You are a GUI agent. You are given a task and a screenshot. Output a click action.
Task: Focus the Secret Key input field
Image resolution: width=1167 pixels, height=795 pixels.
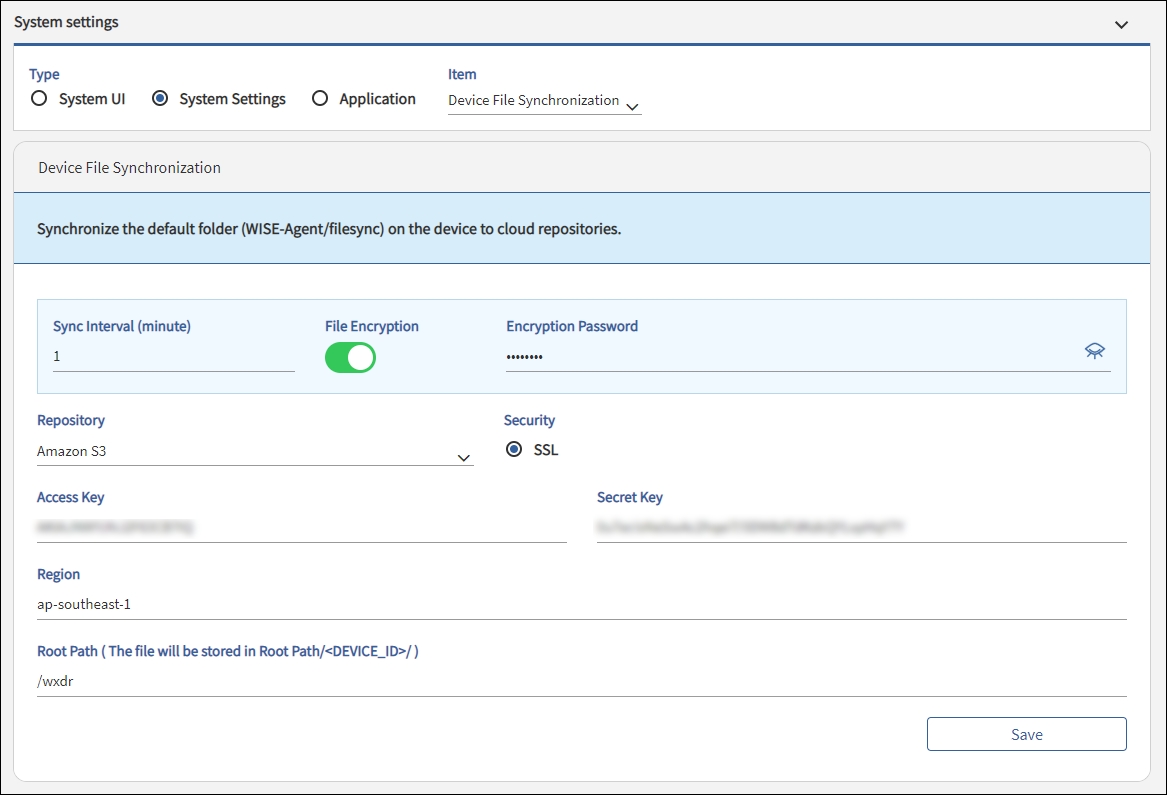pyautogui.click(x=861, y=526)
